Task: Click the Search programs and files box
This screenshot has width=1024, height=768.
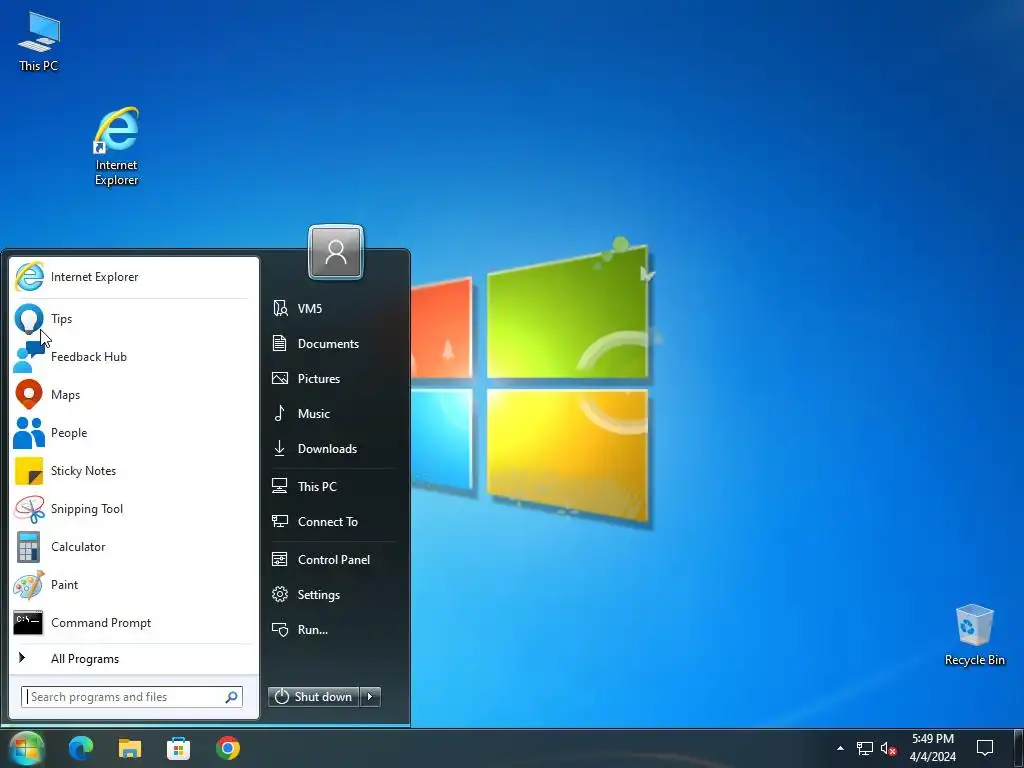Action: (132, 697)
